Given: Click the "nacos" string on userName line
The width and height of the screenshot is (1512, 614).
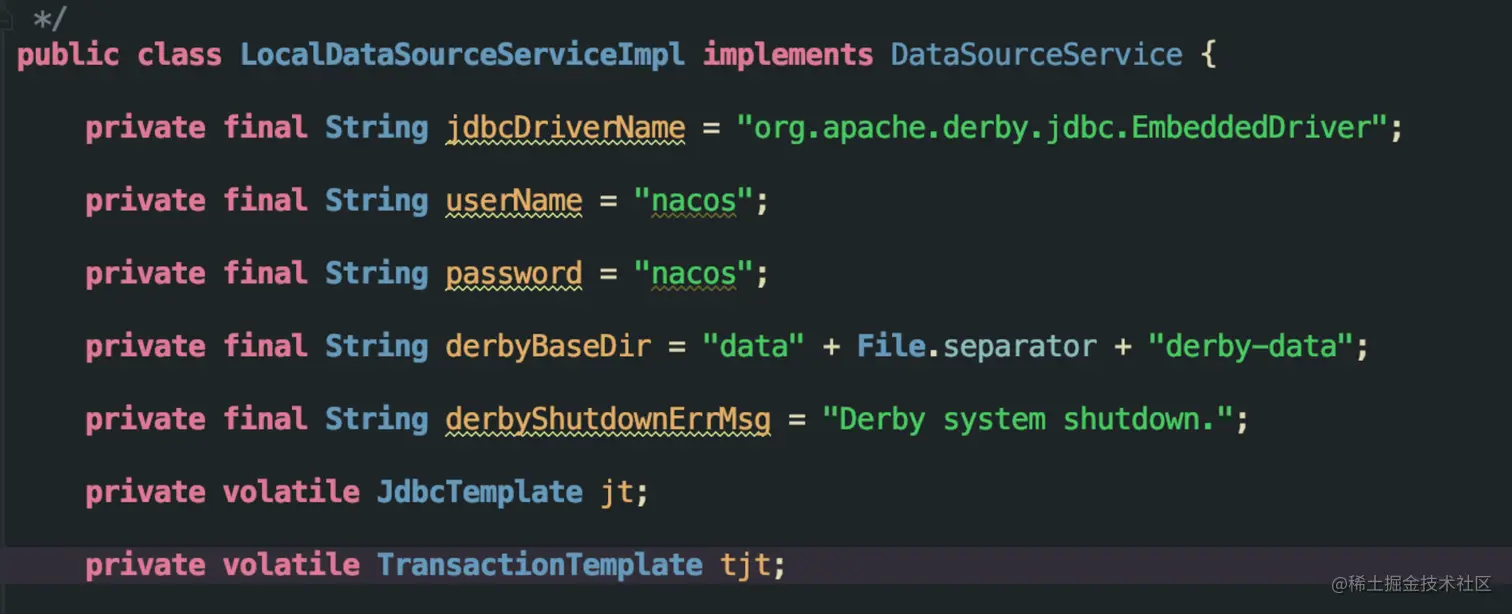Looking at the screenshot, I should [693, 201].
